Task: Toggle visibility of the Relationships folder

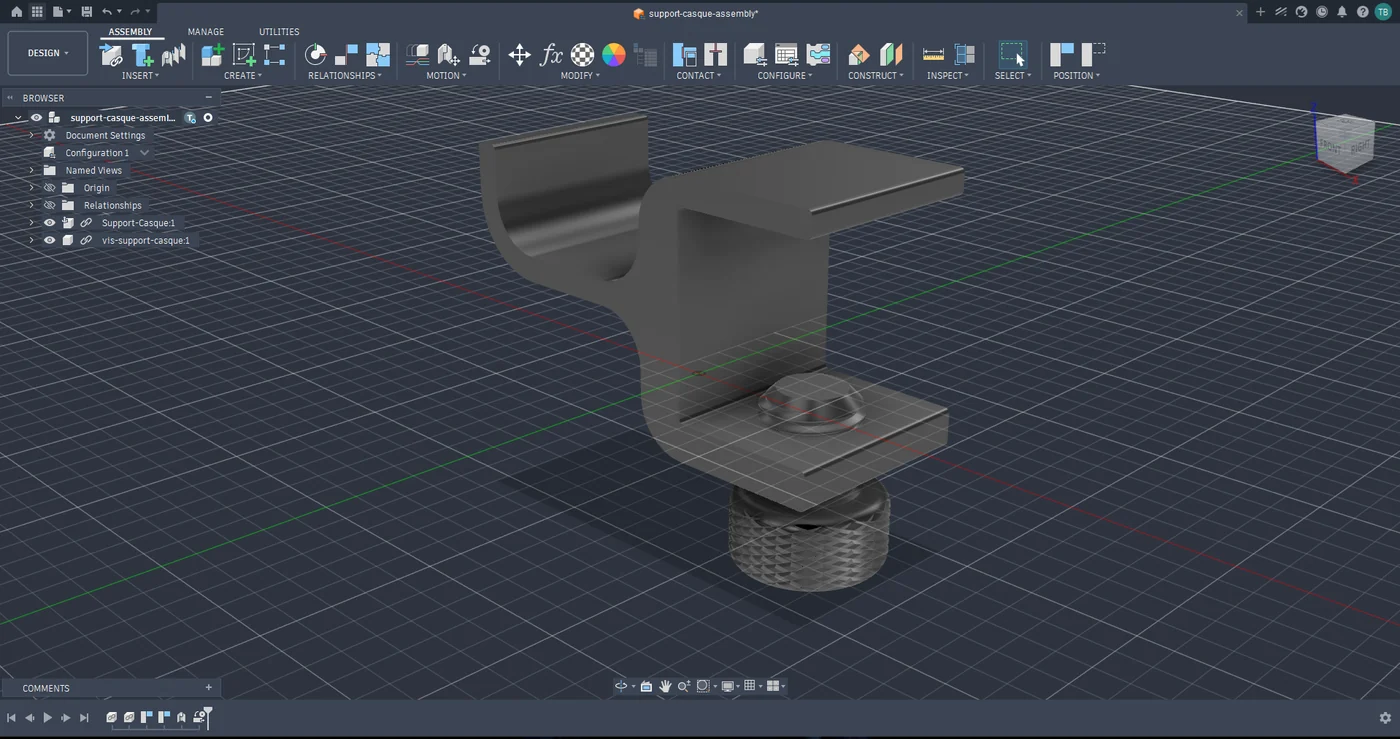Action: [x=49, y=205]
